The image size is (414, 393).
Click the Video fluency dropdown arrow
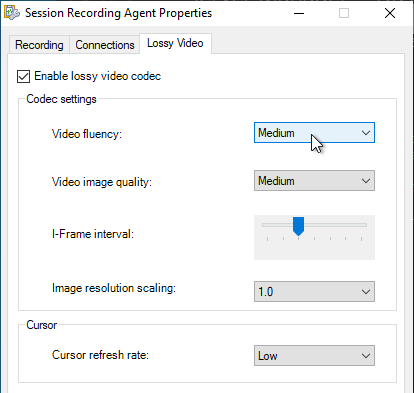point(366,133)
